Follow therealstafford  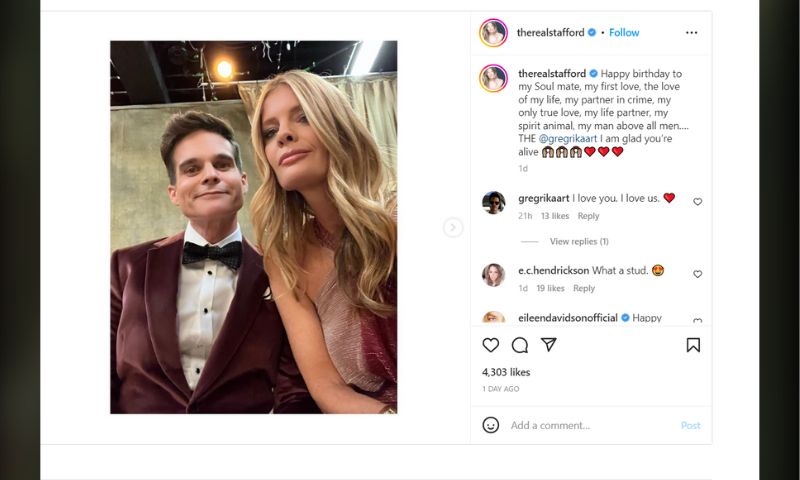tap(624, 33)
